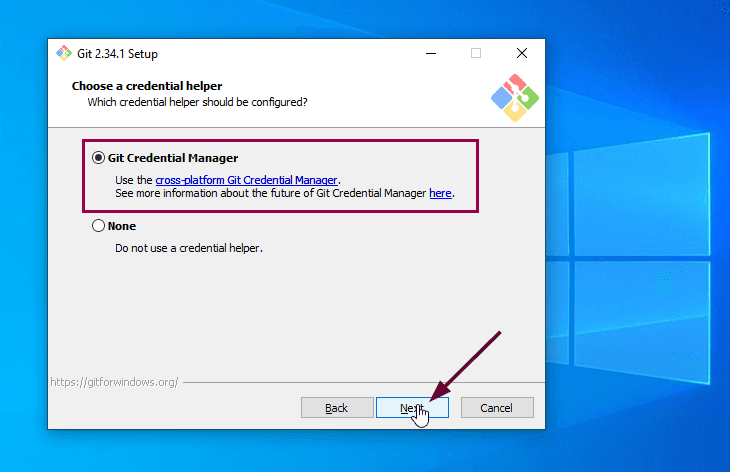This screenshot has width=730, height=472.
Task: Click the disabled maximize button
Action: (x=476, y=54)
